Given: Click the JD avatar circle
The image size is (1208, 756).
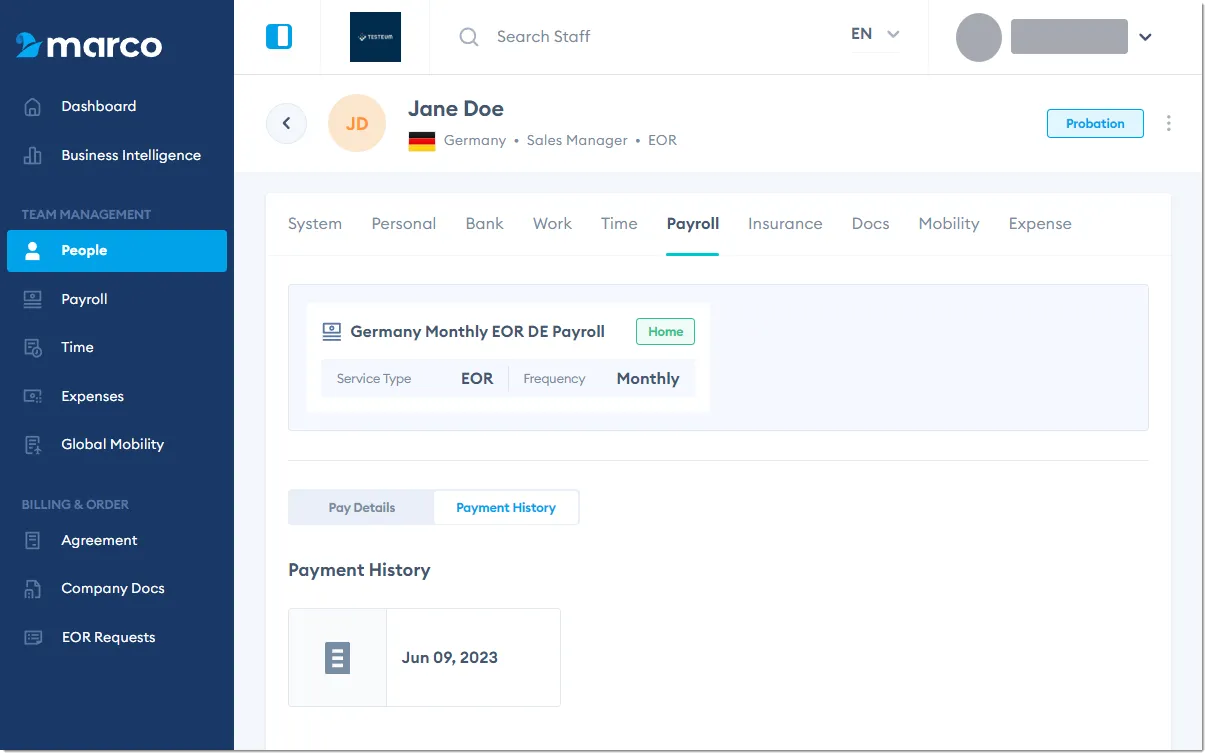Looking at the screenshot, I should point(357,124).
